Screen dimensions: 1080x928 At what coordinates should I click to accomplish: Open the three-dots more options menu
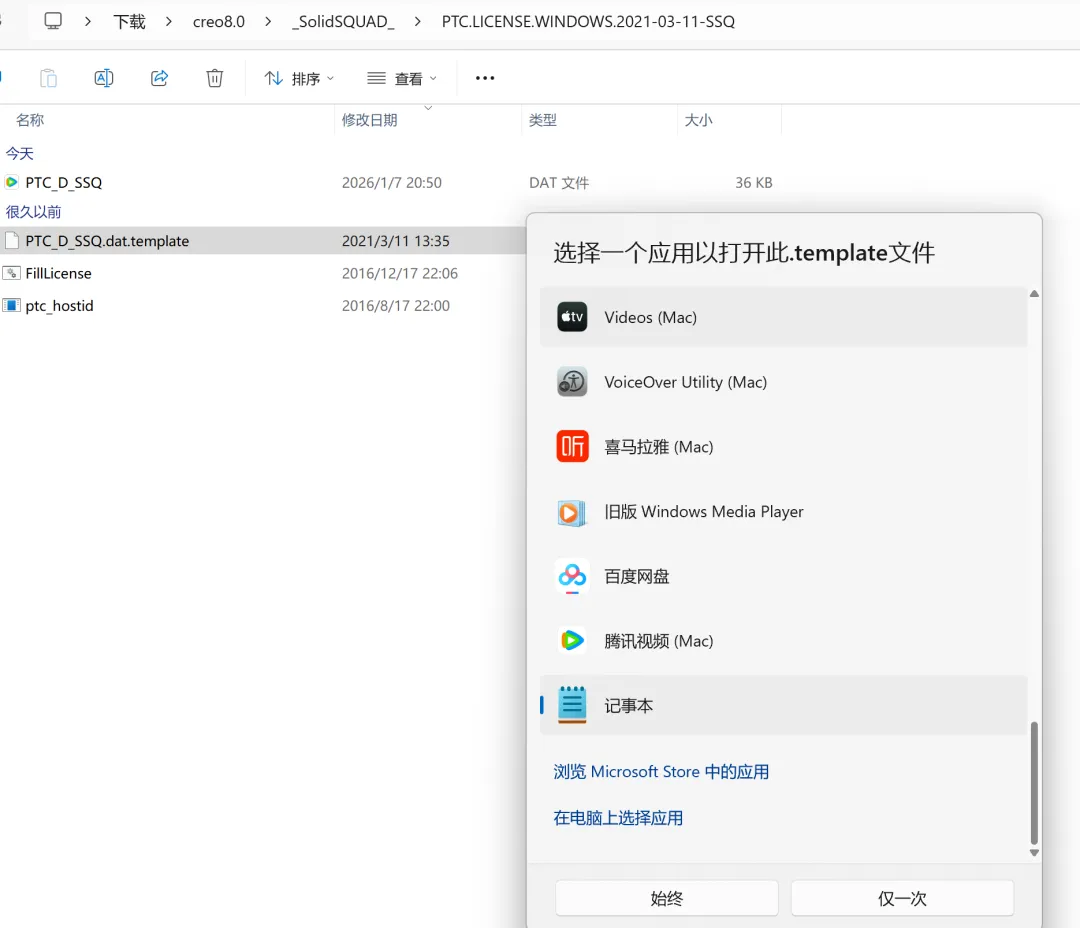point(485,78)
